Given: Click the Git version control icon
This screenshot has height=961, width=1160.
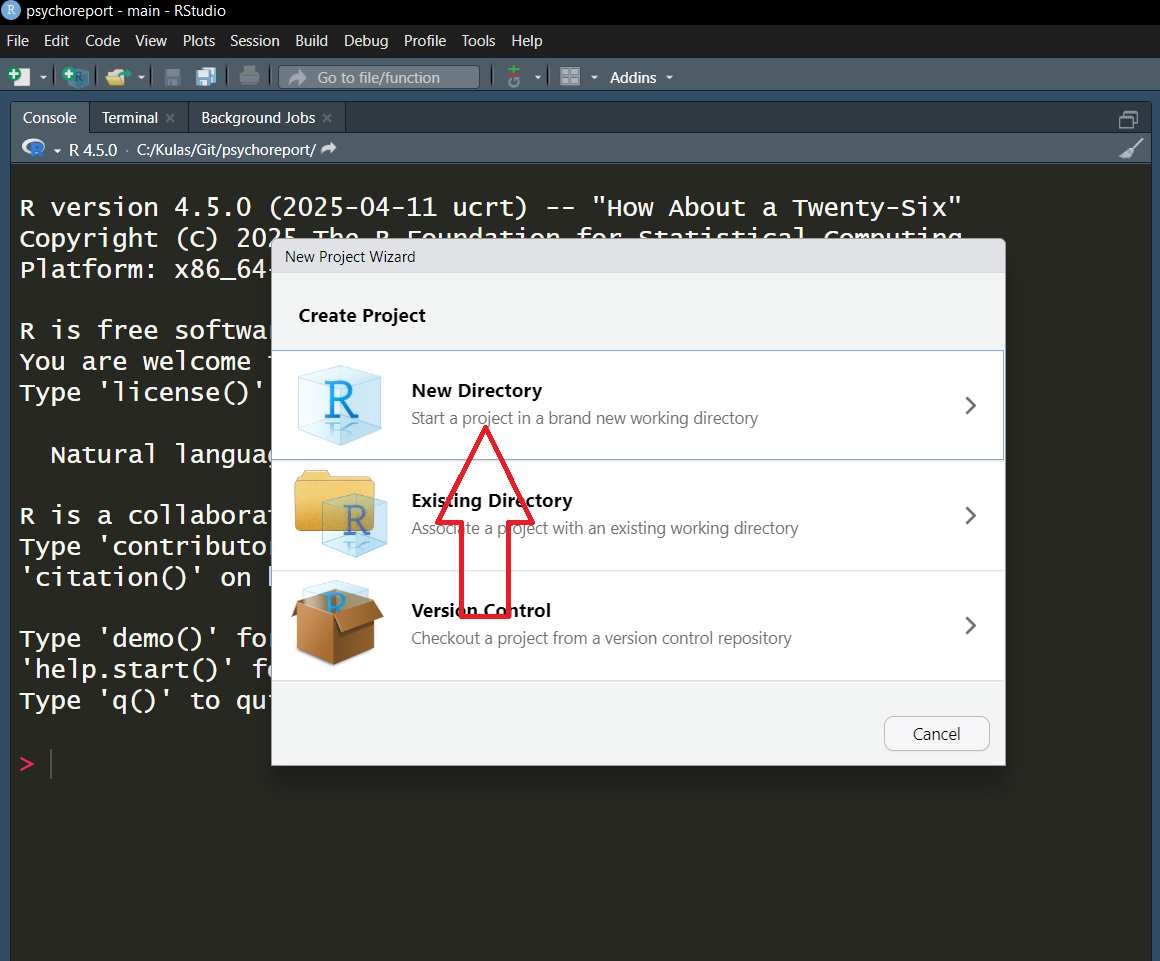Looking at the screenshot, I should [514, 77].
